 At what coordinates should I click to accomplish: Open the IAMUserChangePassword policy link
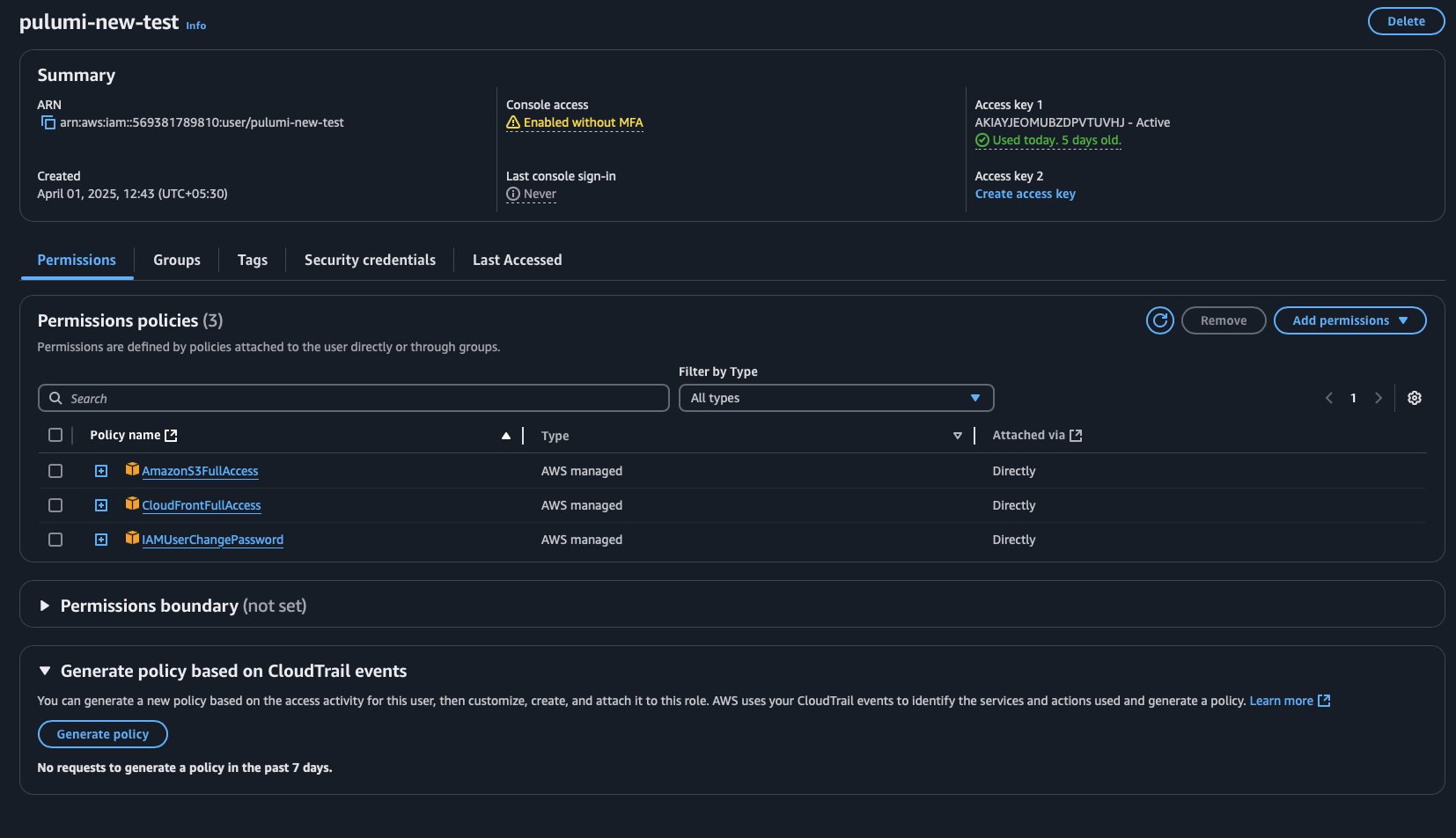(x=213, y=540)
